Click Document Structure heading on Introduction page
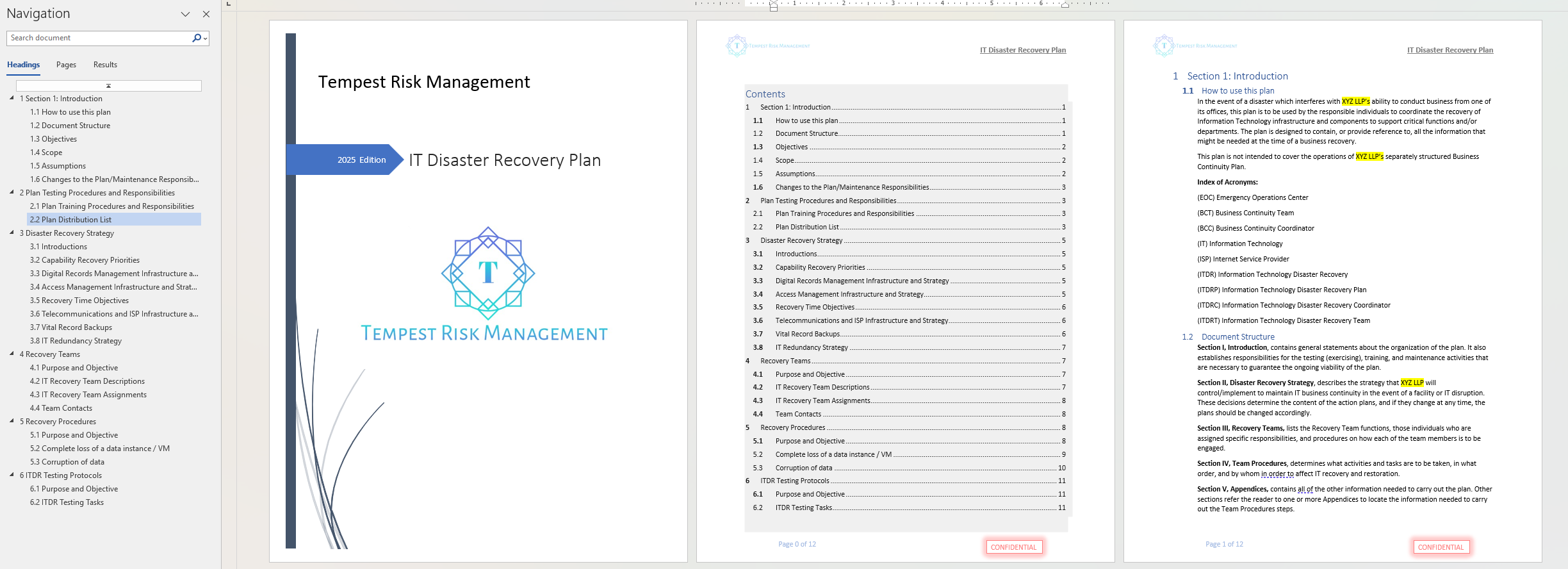 coord(1237,337)
